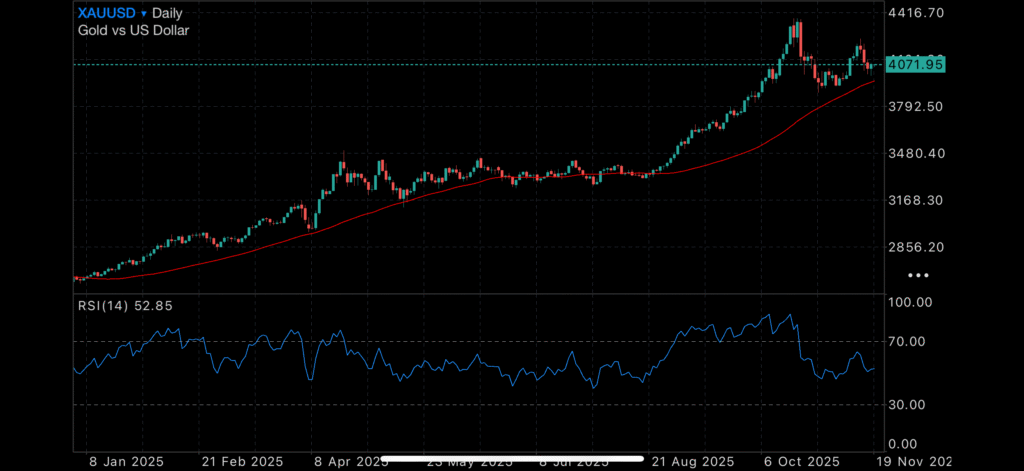Tap the 21 Feb 2025 date label

242,461
